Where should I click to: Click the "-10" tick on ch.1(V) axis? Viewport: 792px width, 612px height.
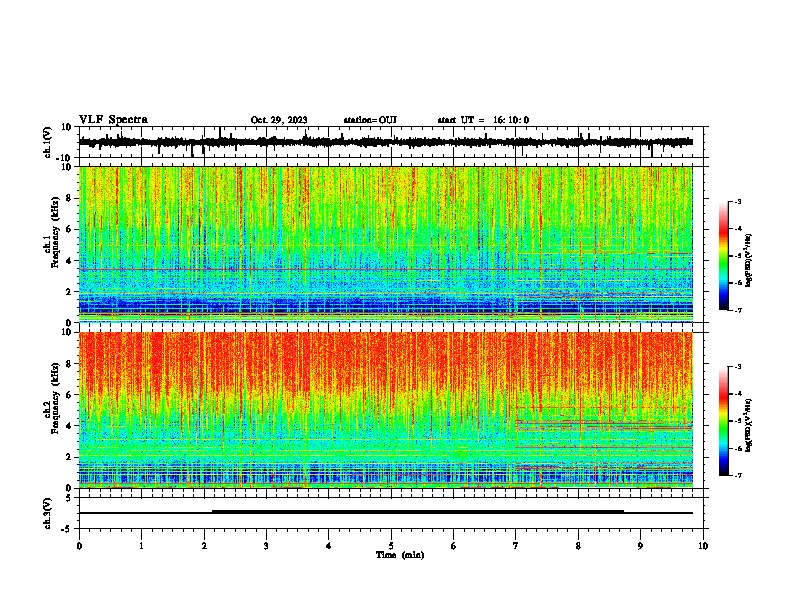click(x=65, y=158)
